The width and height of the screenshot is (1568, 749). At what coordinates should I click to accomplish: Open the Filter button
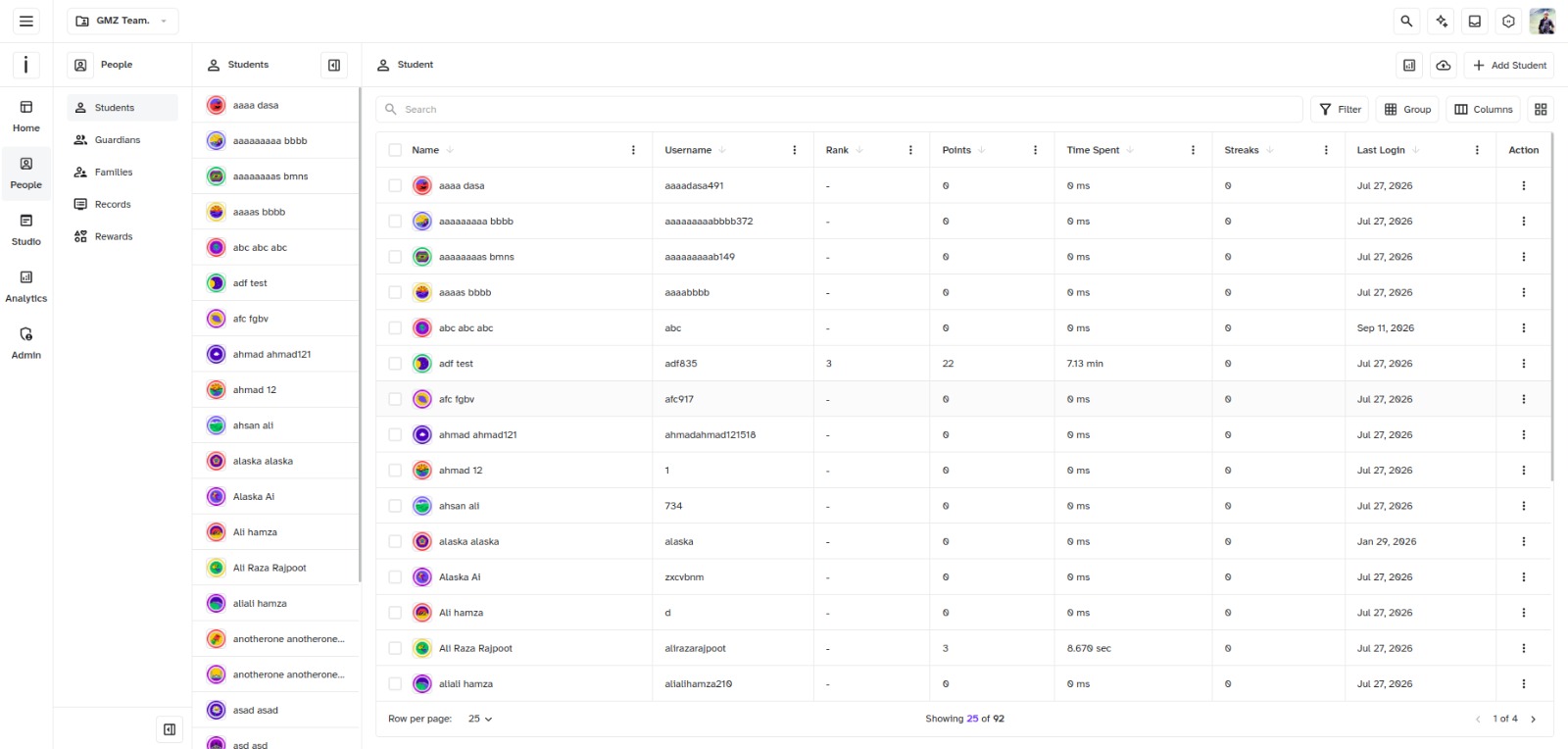[x=1340, y=109]
